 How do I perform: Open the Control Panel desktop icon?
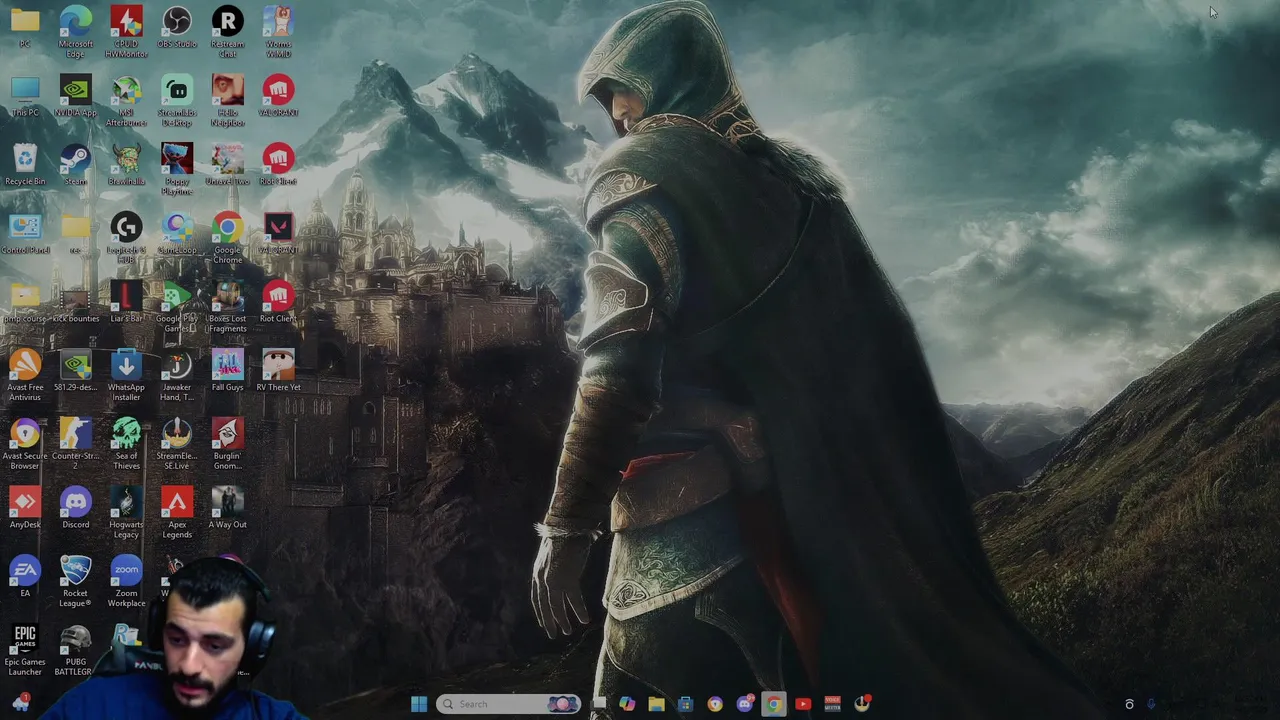[x=25, y=234]
